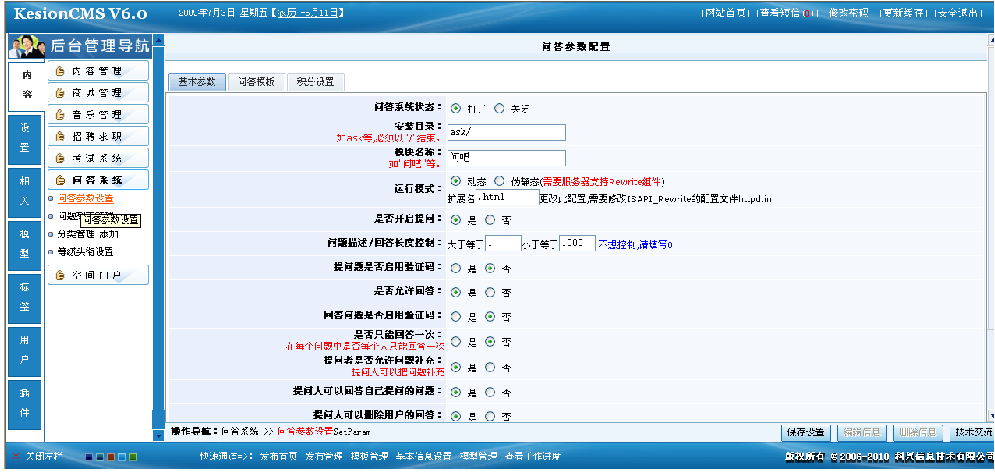995x472 pixels.
Task: Choose 动态 for 运行模式
Action: (456, 181)
